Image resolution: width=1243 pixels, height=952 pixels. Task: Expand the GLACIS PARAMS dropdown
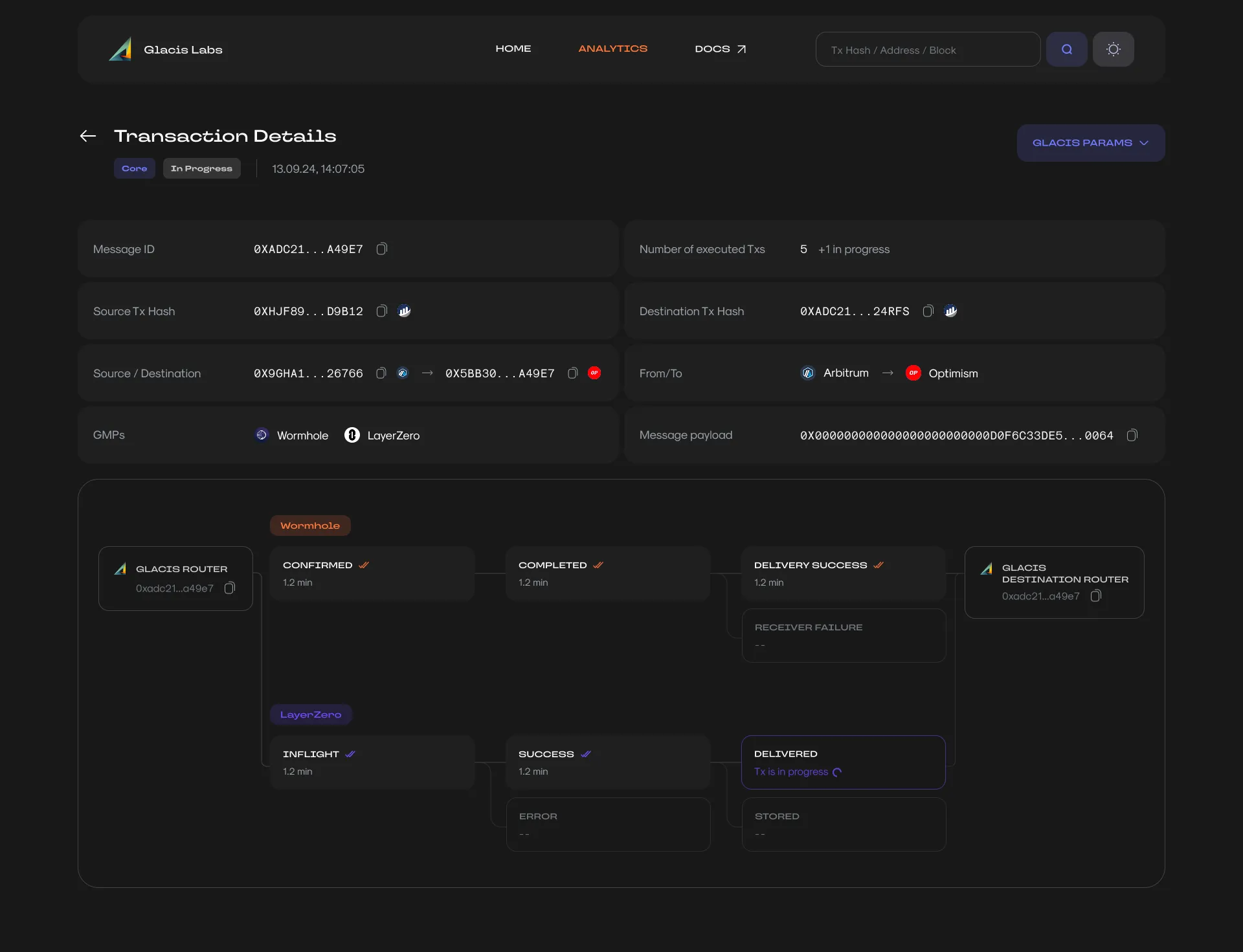1090,142
